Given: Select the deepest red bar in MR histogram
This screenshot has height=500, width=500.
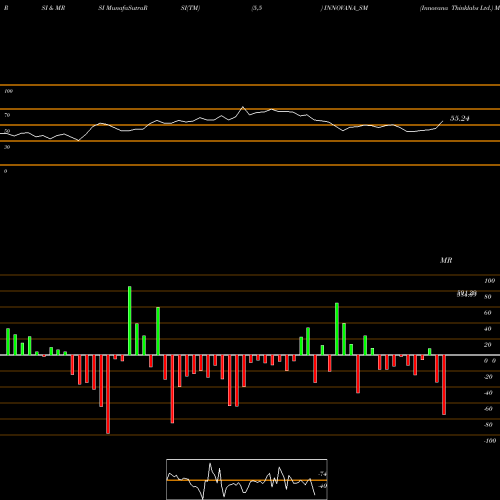Looking at the screenshot, I should tap(108, 394).
